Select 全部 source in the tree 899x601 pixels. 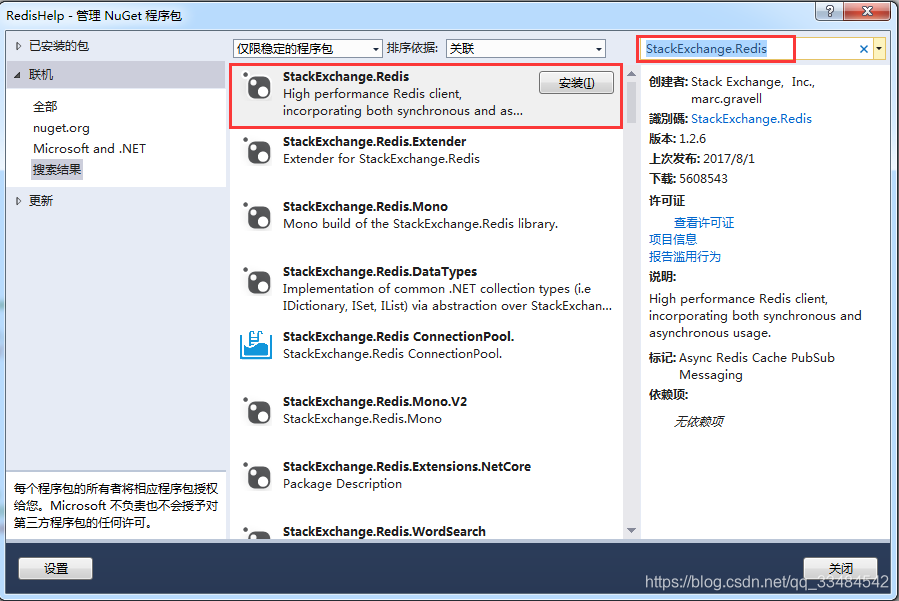tap(45, 107)
